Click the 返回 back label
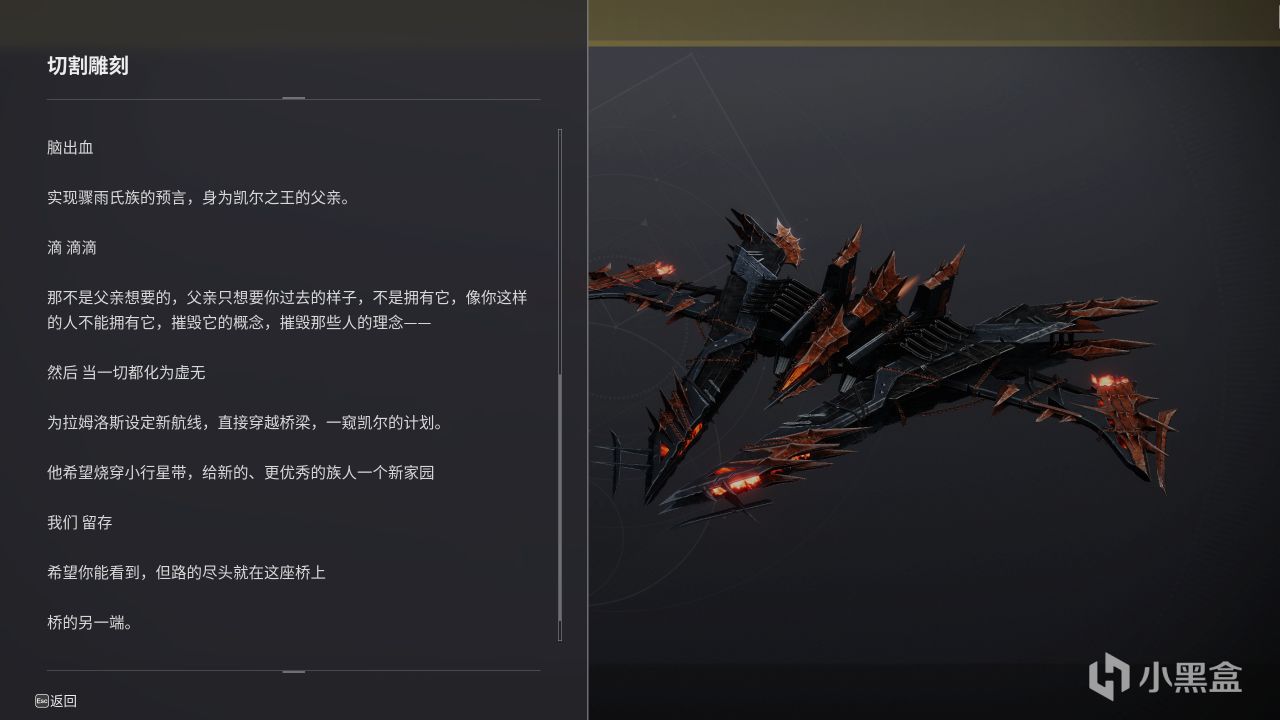This screenshot has width=1280, height=720. (x=63, y=701)
